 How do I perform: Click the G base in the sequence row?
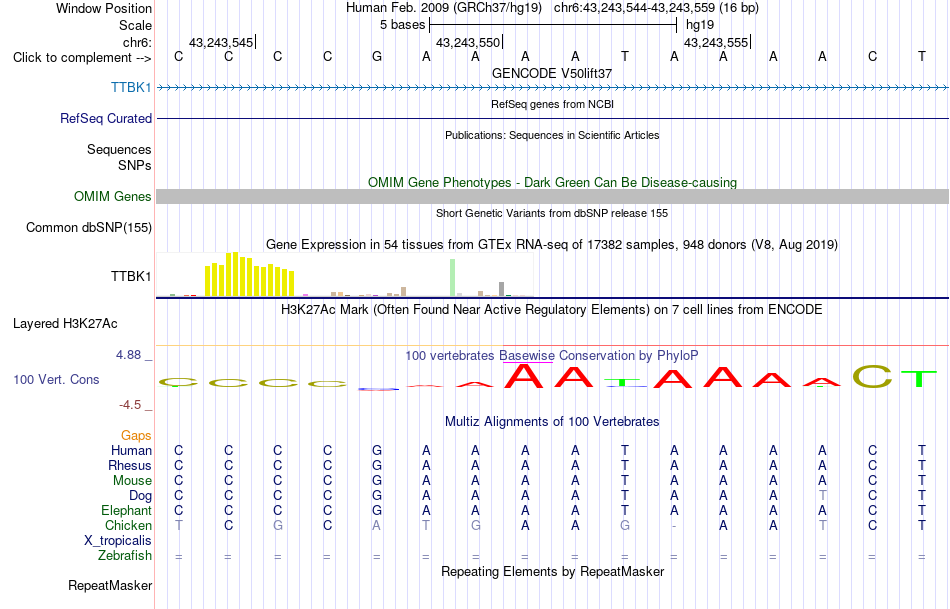(x=377, y=57)
